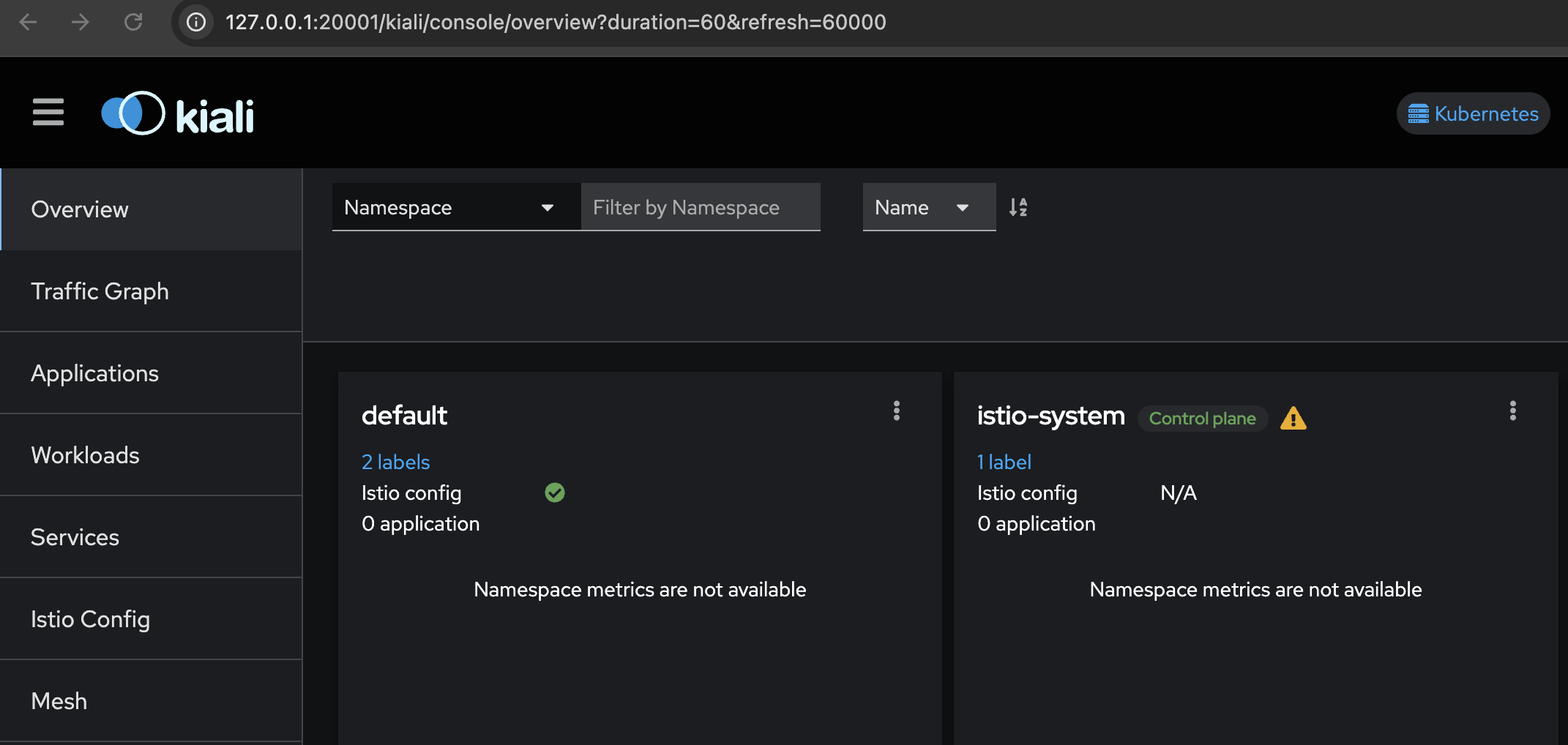
Task: Open the 1 label link
Action: tap(1004, 462)
